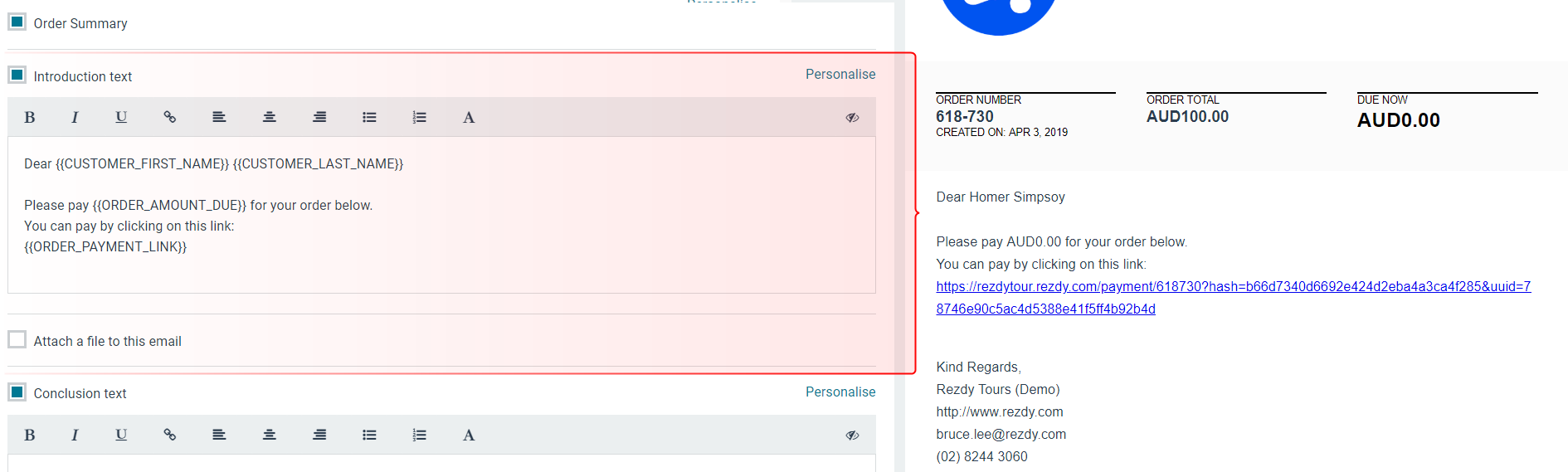Insert bullet list in the Conclusion text toolbar
Viewport: 1568px width, 472px height.
369,435
